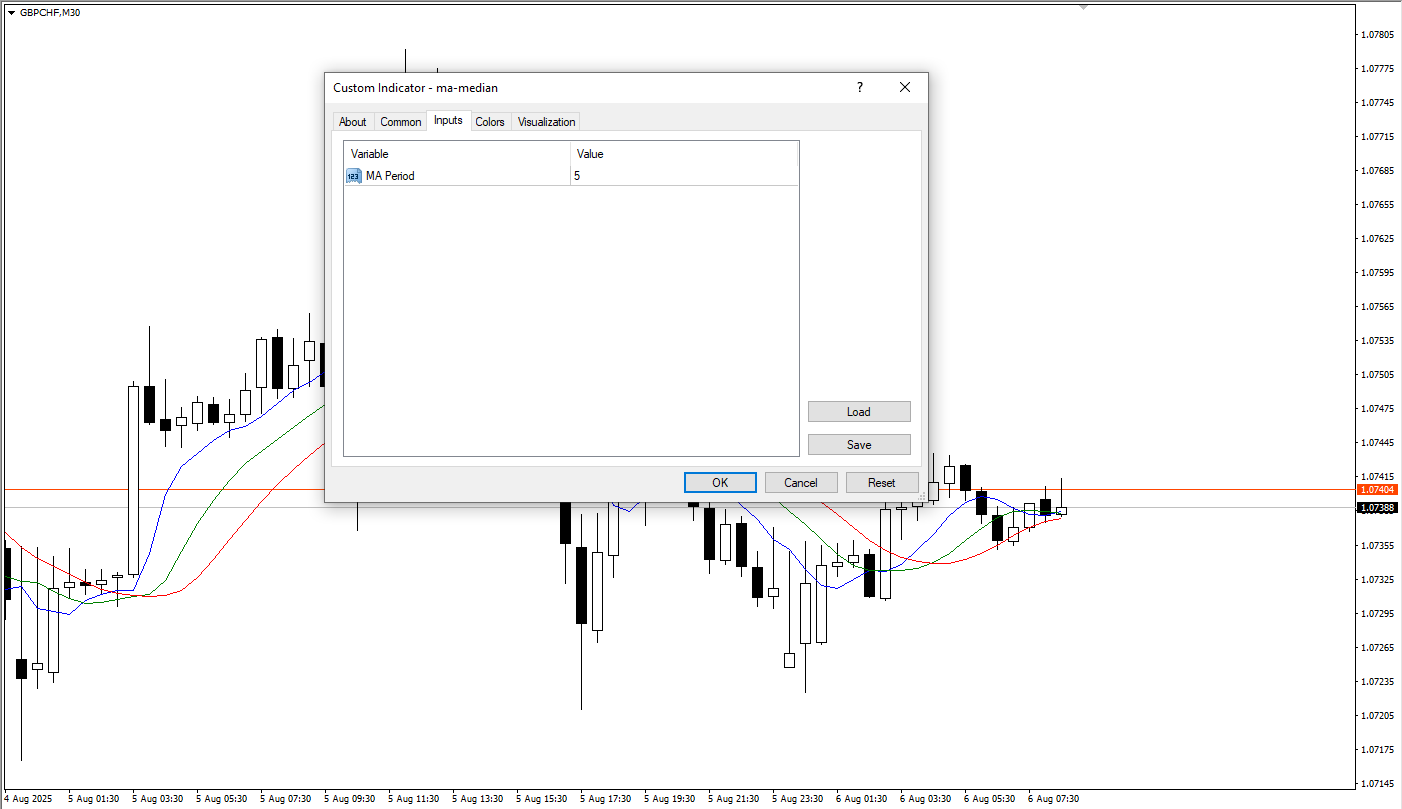Click the orange 1.07404 price label
This screenshot has height=809, width=1402.
point(1378,490)
